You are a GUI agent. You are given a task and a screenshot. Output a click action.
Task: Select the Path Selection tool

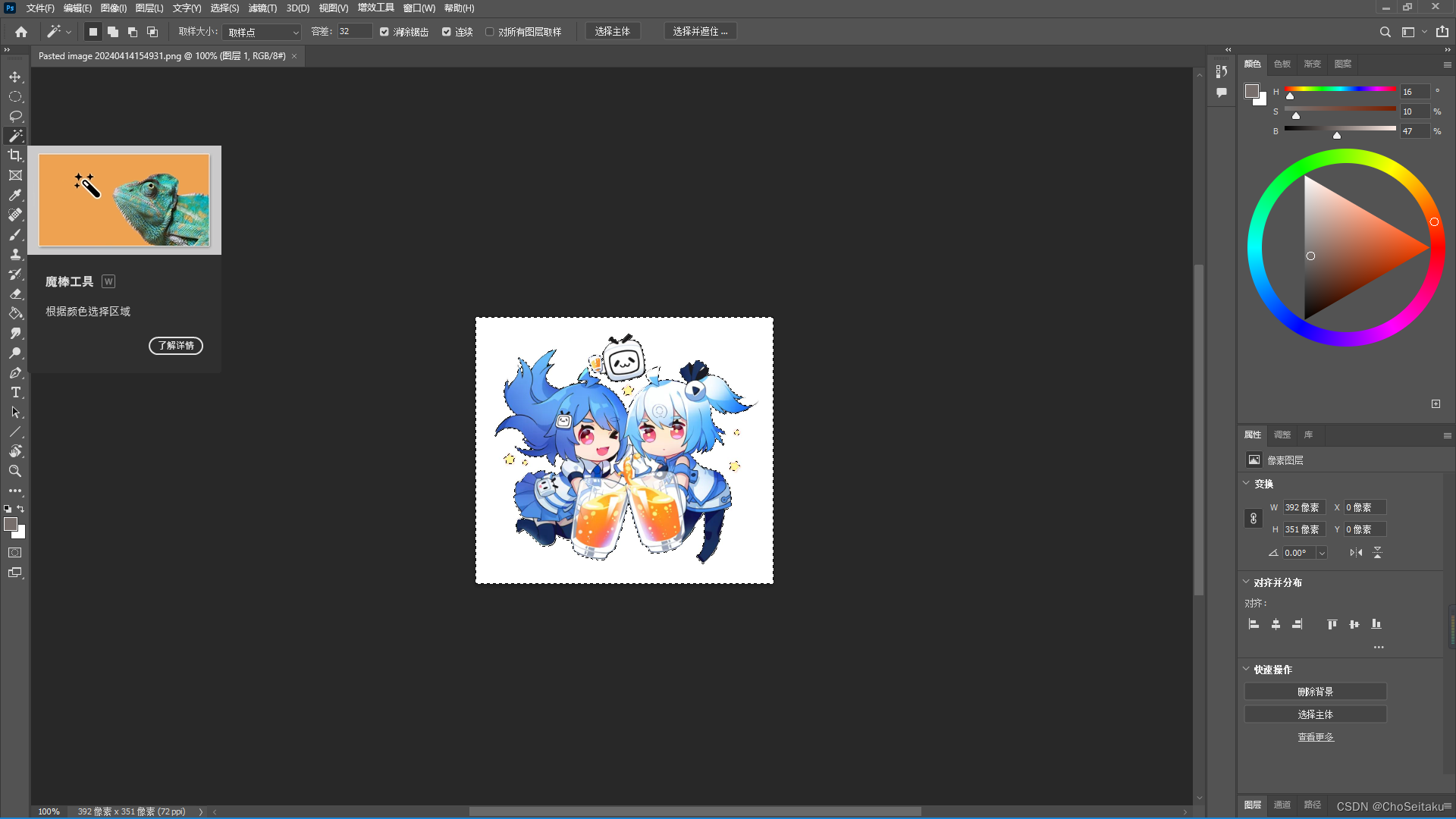coord(15,412)
